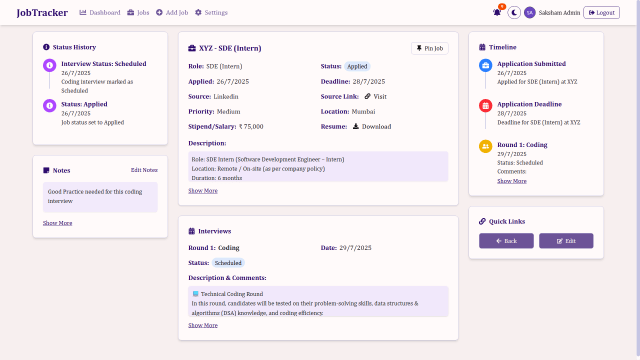Click the Scheduled interview status badge
The height and width of the screenshot is (360, 640).
(228, 263)
